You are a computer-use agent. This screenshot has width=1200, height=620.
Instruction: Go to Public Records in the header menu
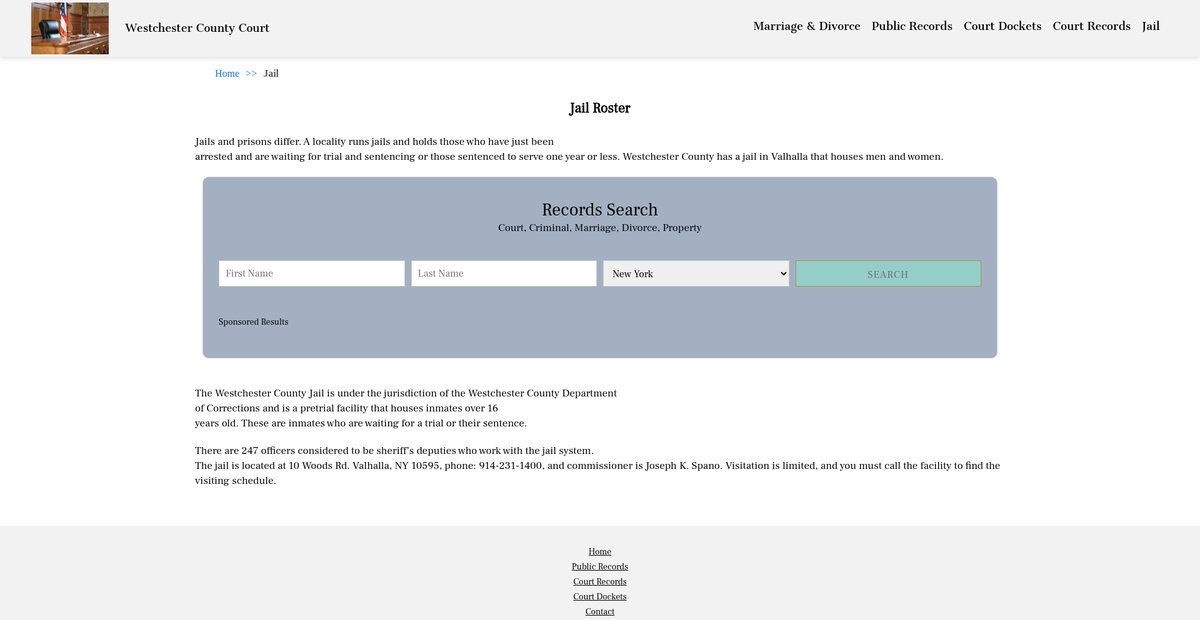[x=911, y=26]
